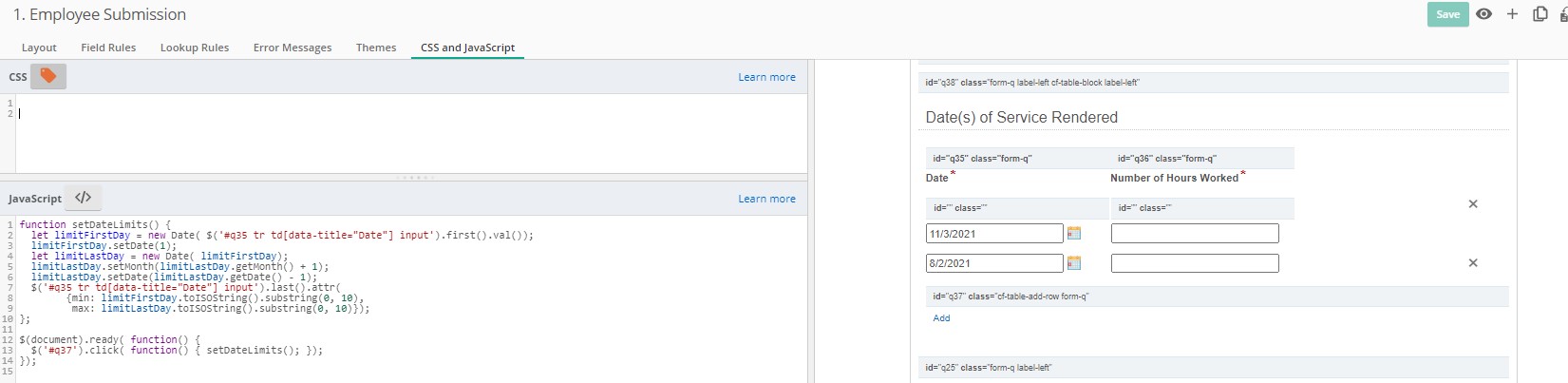Open Learn more link in JavaScript panel
This screenshot has height=383, width=1568.
tap(767, 199)
